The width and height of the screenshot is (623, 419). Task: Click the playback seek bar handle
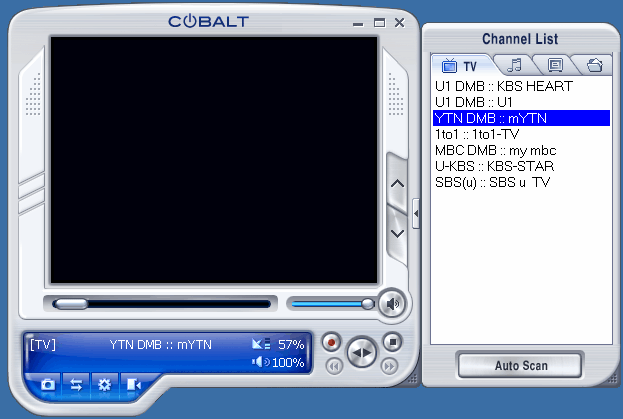(x=70, y=304)
